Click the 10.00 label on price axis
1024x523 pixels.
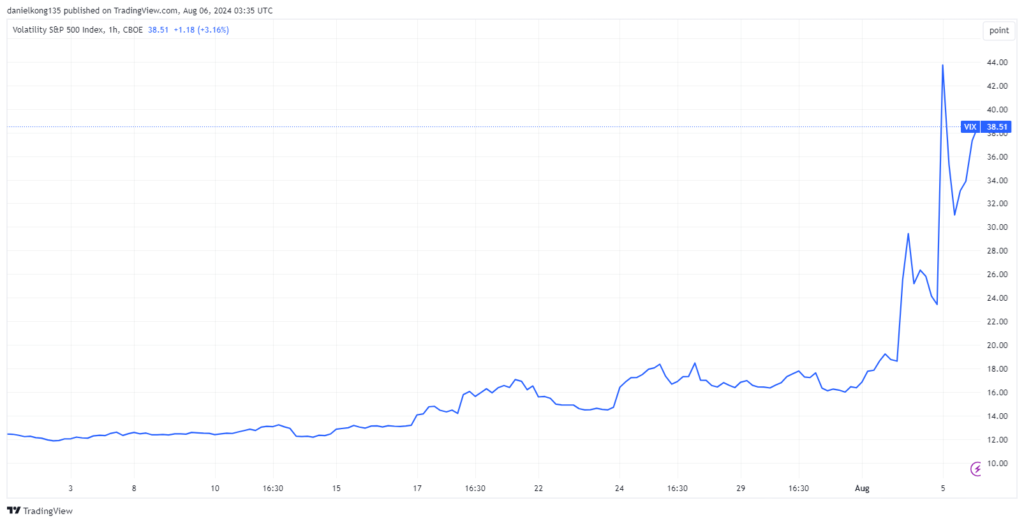point(996,463)
